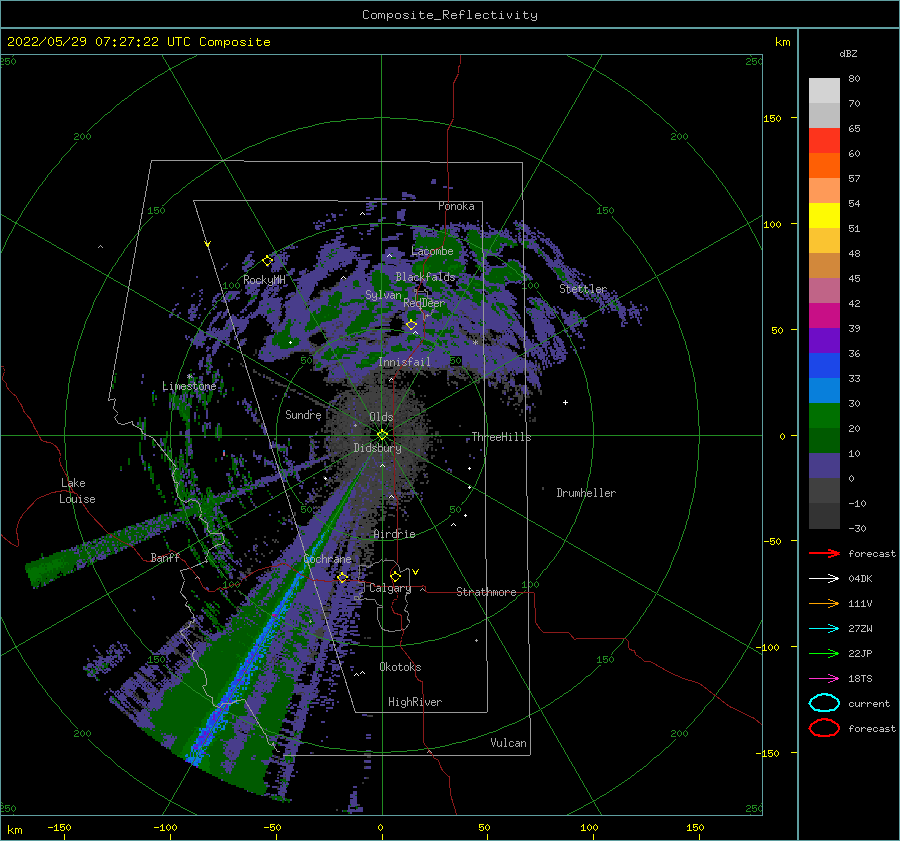Click the magenta 18TS arrow in legend
The width and height of the screenshot is (900, 841).
click(824, 679)
